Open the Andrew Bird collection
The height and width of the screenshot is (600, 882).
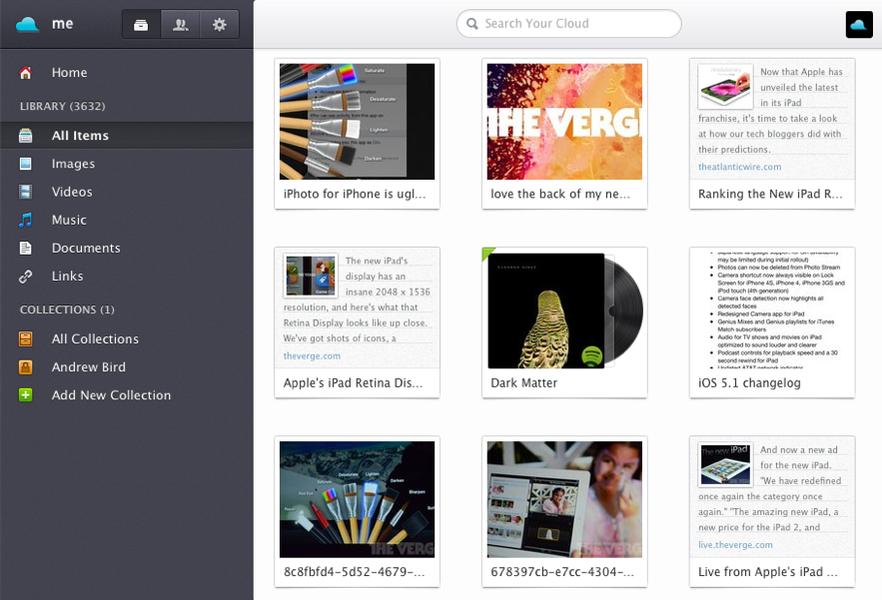127,367
